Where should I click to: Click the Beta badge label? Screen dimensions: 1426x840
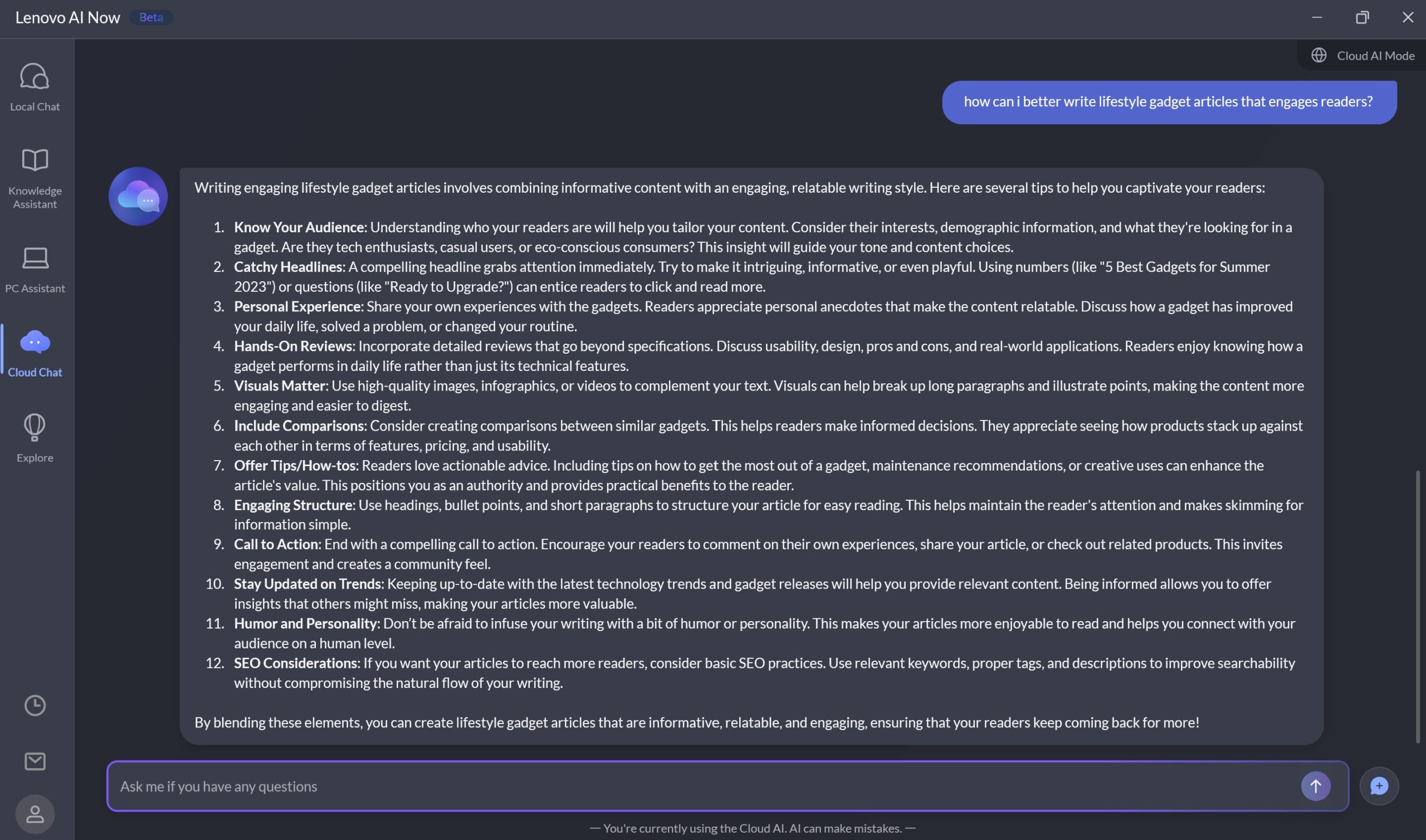[x=150, y=18]
